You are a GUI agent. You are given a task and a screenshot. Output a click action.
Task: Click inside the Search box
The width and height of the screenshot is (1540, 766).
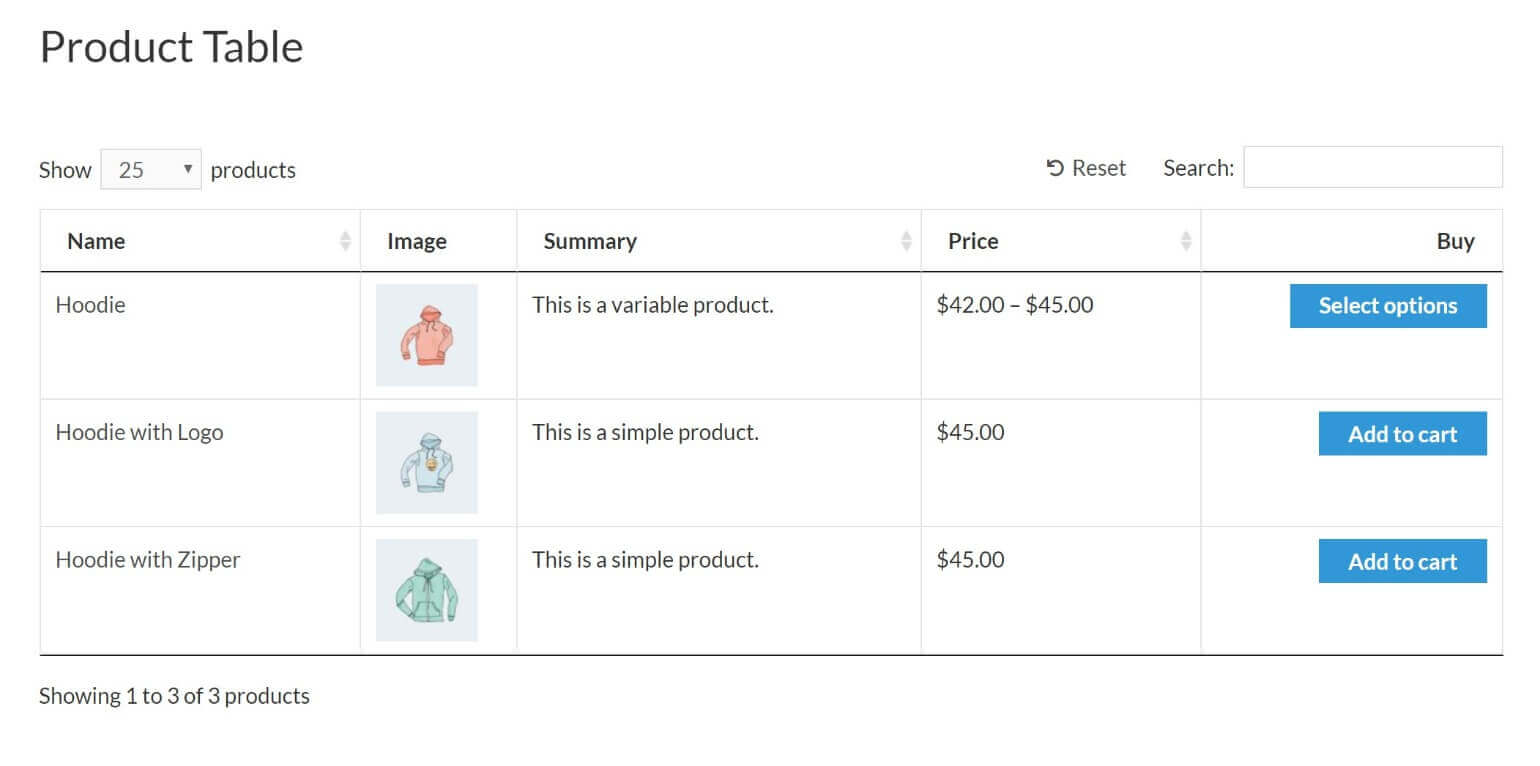[x=1372, y=167]
